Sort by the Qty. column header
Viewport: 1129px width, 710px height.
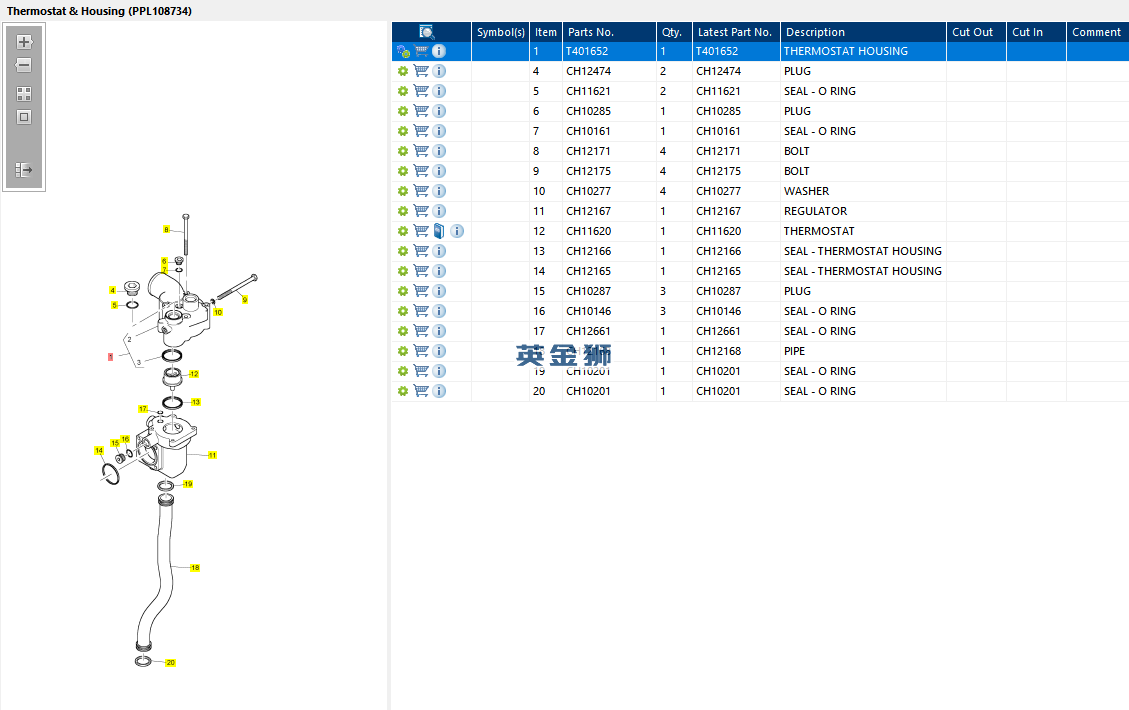tap(674, 32)
